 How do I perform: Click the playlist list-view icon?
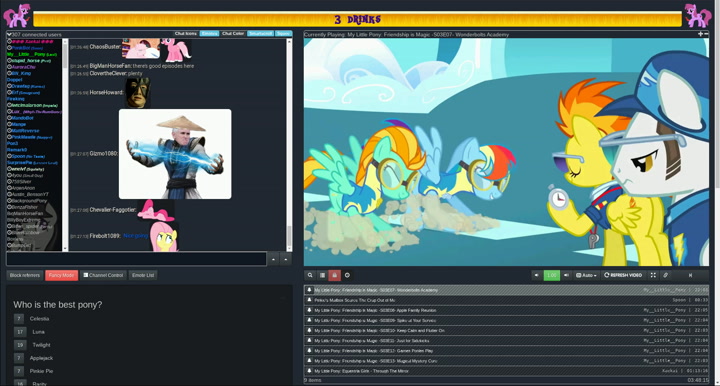[322, 275]
